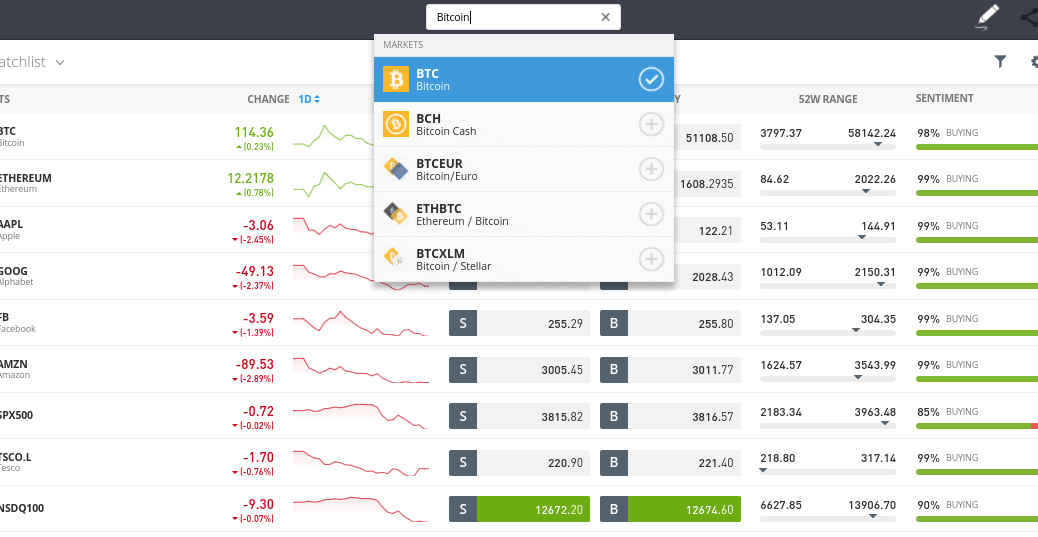Clear the Bitcoin search field text

(x=605, y=17)
